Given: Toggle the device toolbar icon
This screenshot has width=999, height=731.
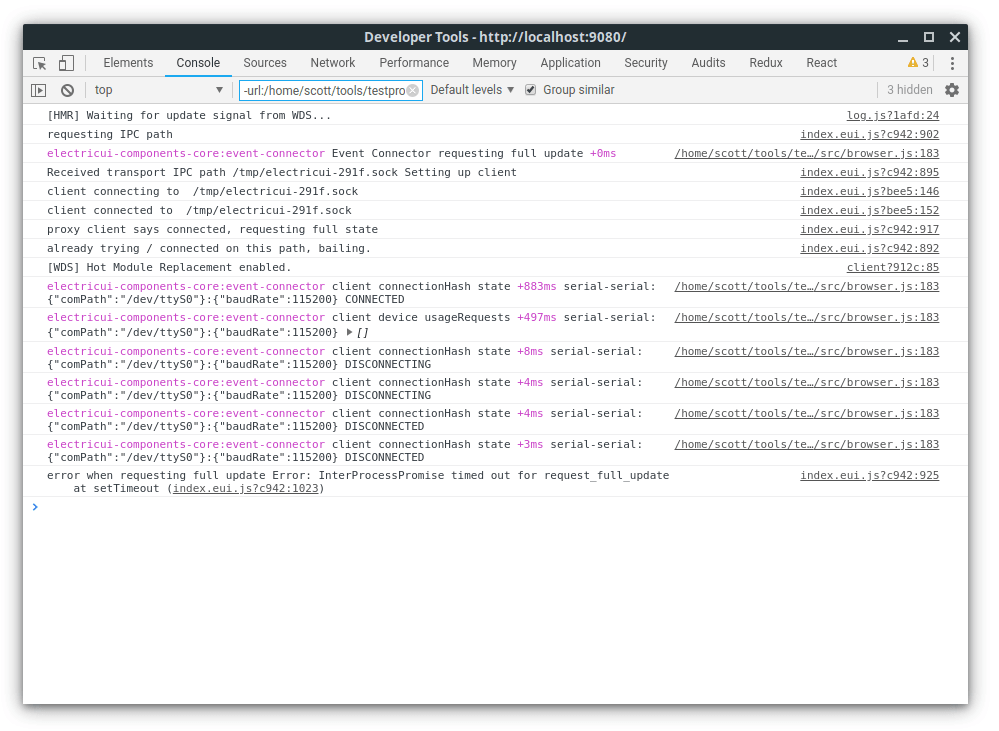Looking at the screenshot, I should [x=66, y=63].
